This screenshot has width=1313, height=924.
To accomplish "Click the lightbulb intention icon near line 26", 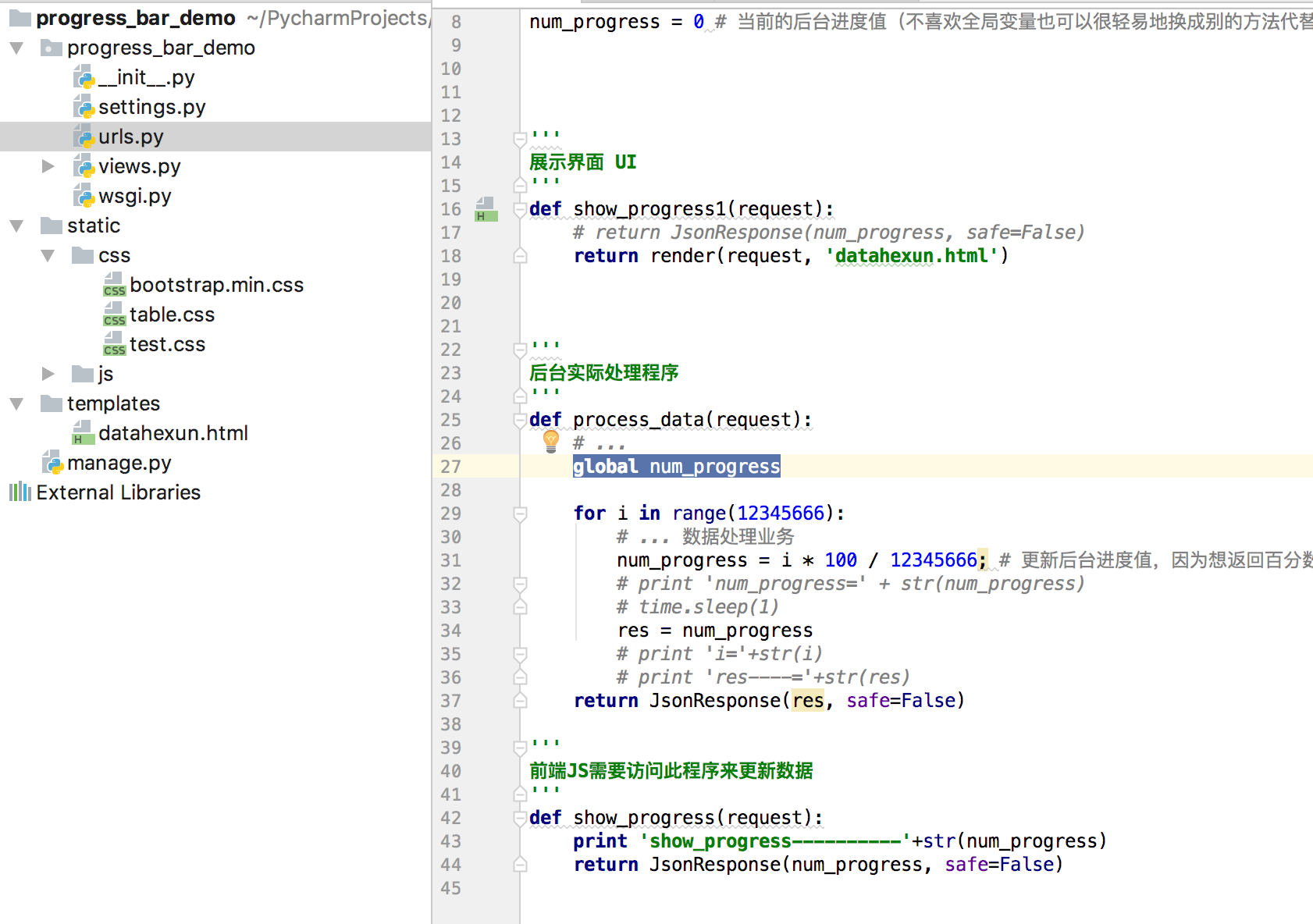I will pos(551,442).
